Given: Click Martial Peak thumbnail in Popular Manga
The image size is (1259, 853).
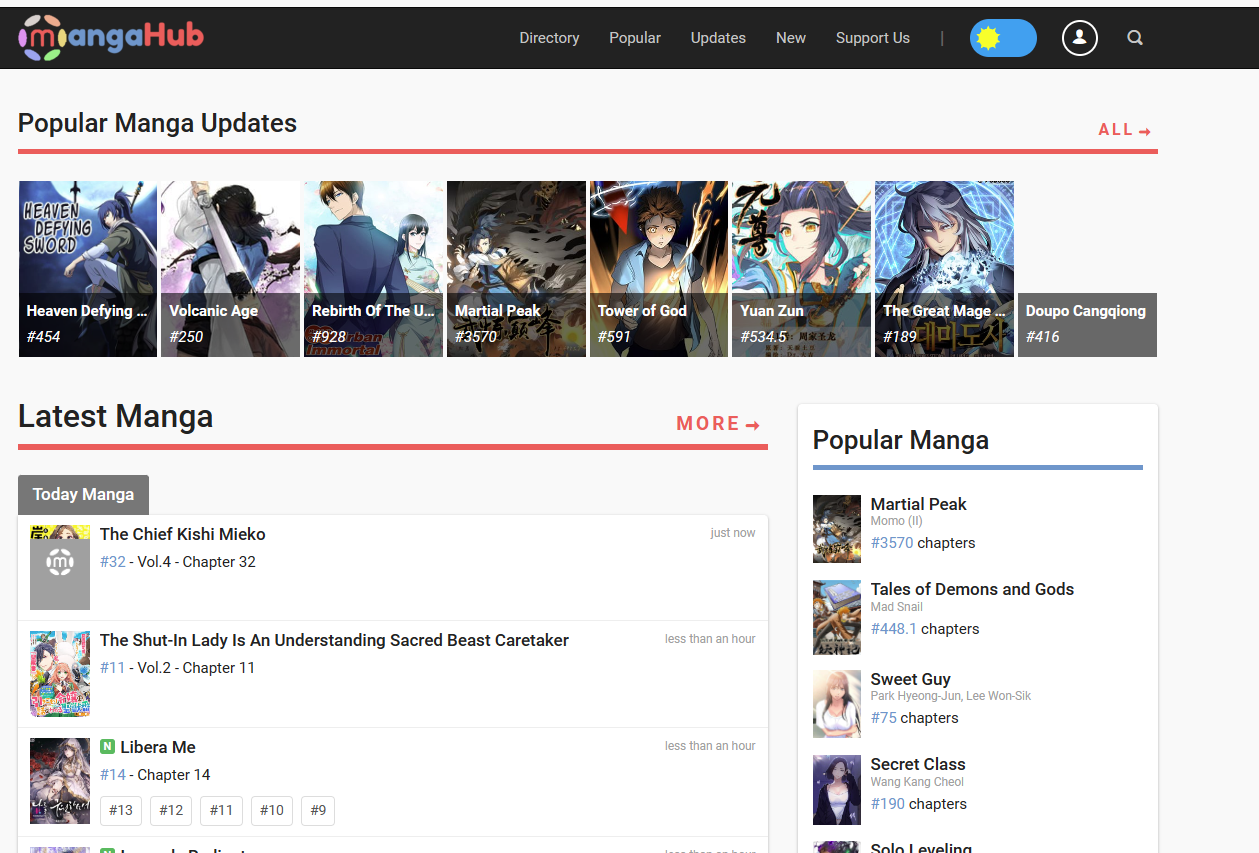Looking at the screenshot, I should click(837, 529).
